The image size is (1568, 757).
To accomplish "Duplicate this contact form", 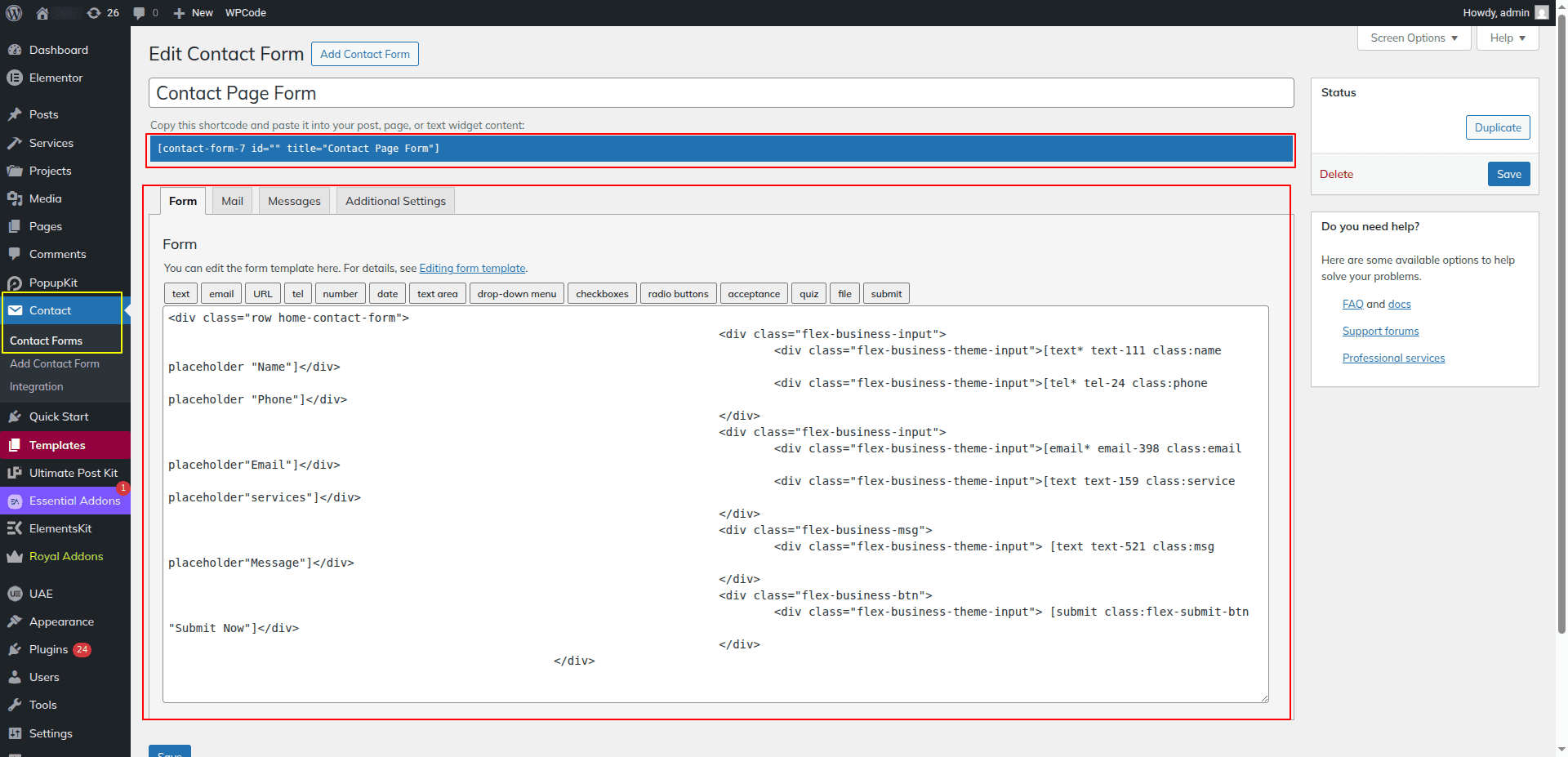I will [1498, 127].
